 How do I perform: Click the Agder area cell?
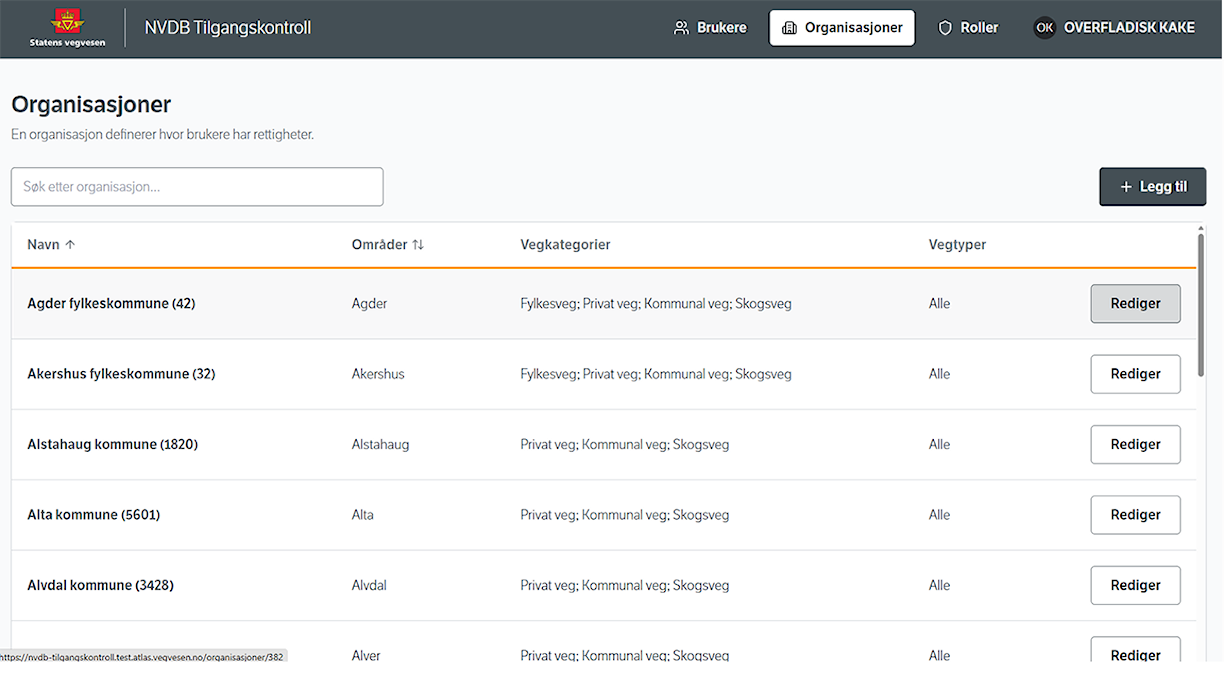point(369,304)
